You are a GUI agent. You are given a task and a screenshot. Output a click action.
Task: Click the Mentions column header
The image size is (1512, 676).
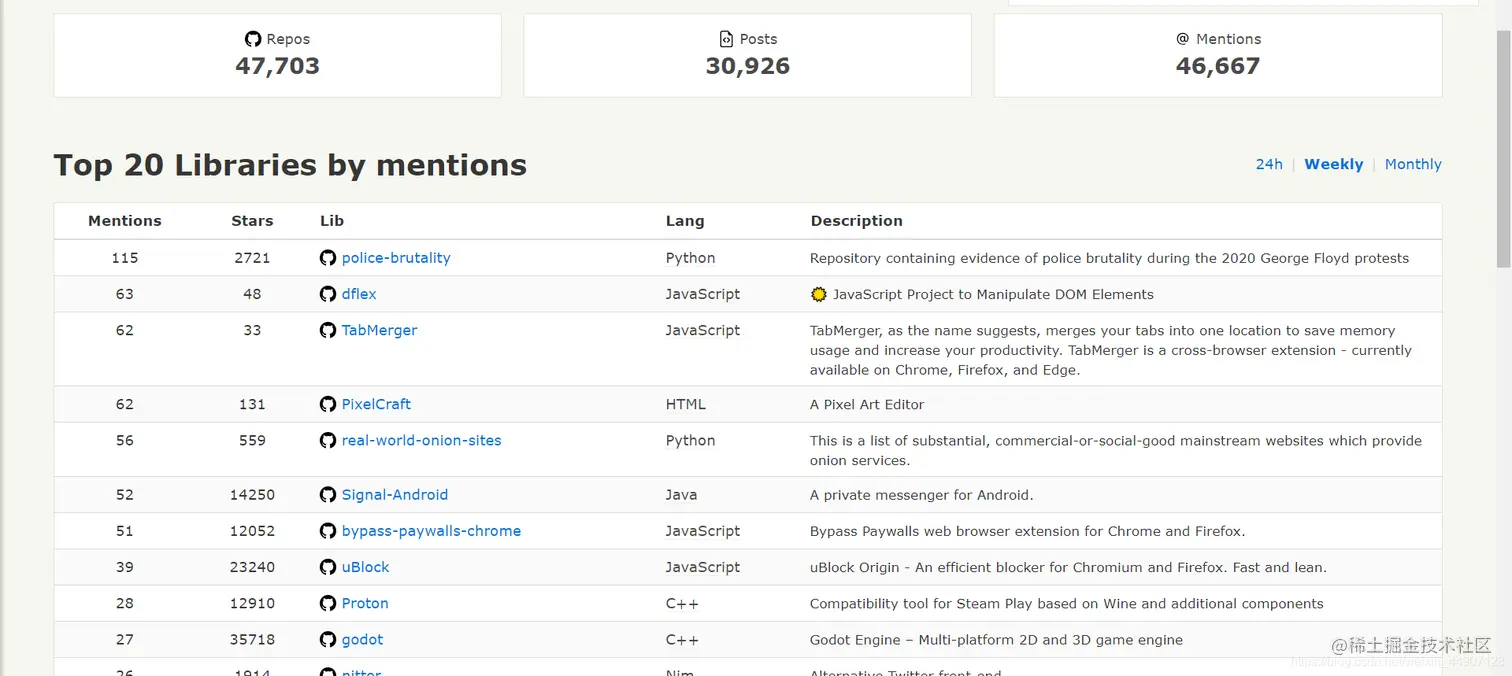(x=125, y=221)
